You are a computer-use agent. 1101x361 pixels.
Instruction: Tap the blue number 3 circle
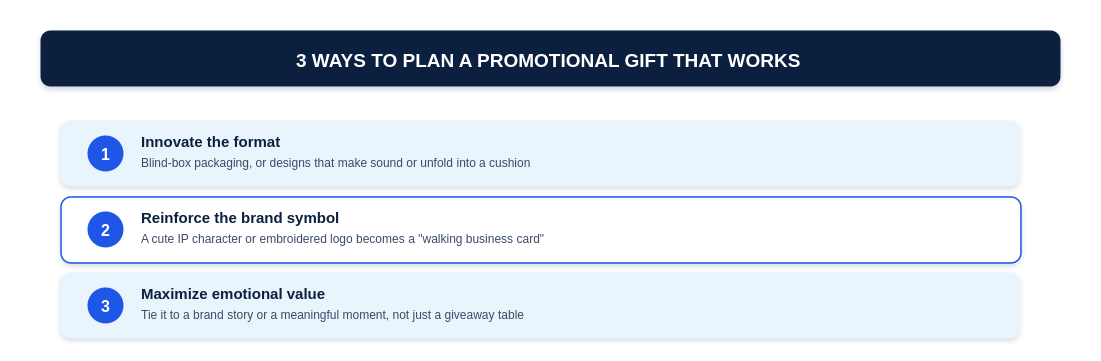105,306
